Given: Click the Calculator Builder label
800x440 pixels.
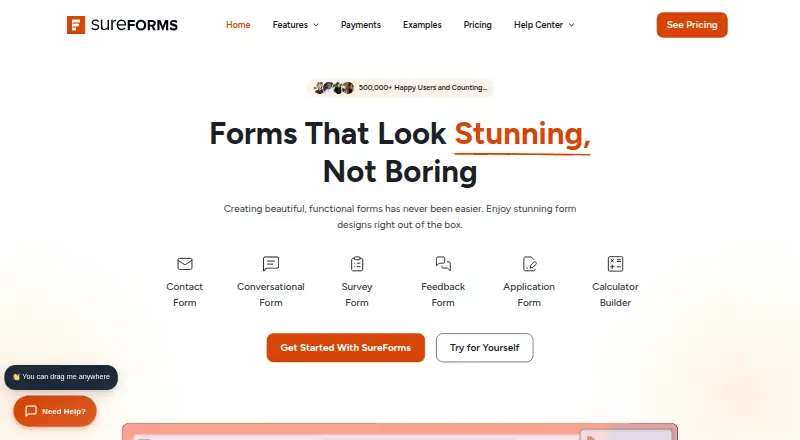Looking at the screenshot, I should click(615, 295).
